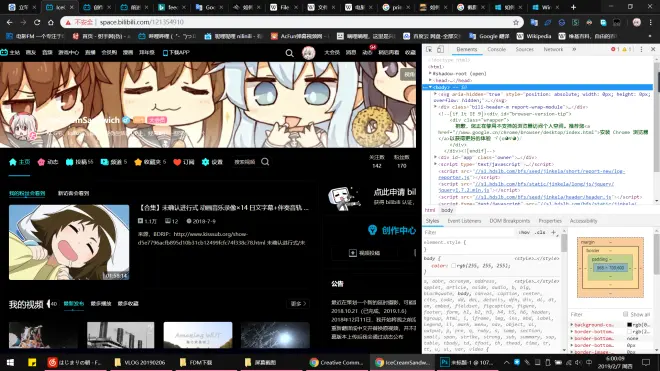Screen dimensions: 660x371
Task: Tick the Show all checkbox in Computed pane
Action: pyautogui.click(x=625, y=314)
